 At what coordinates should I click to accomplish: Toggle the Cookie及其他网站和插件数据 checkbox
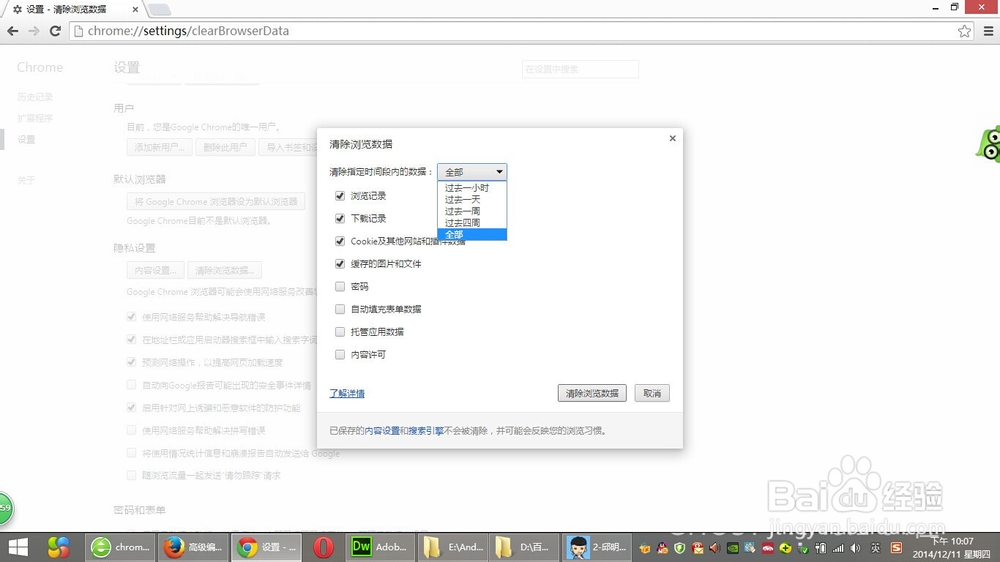(340, 241)
